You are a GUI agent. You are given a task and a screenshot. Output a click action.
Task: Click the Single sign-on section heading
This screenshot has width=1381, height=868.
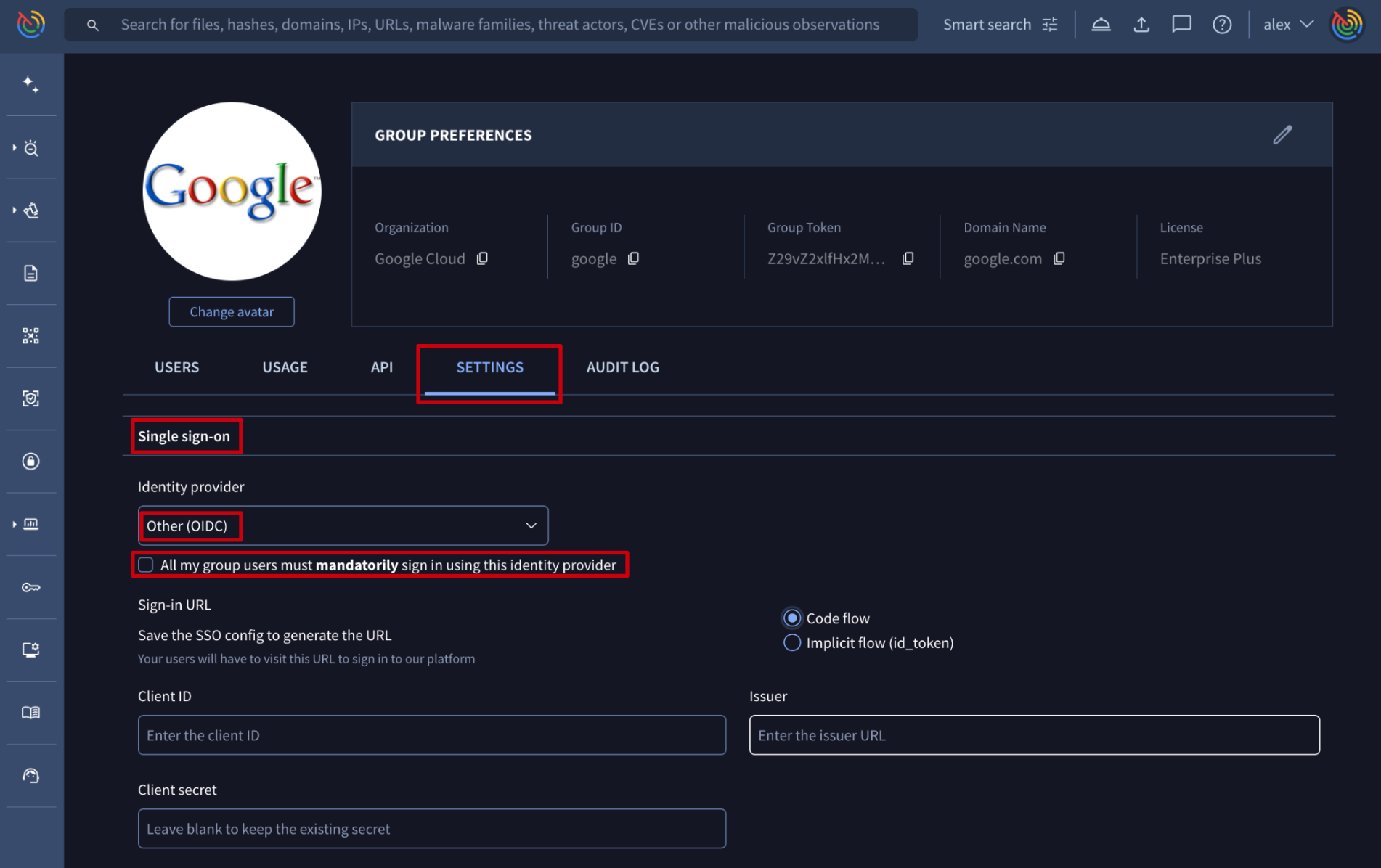(x=184, y=436)
